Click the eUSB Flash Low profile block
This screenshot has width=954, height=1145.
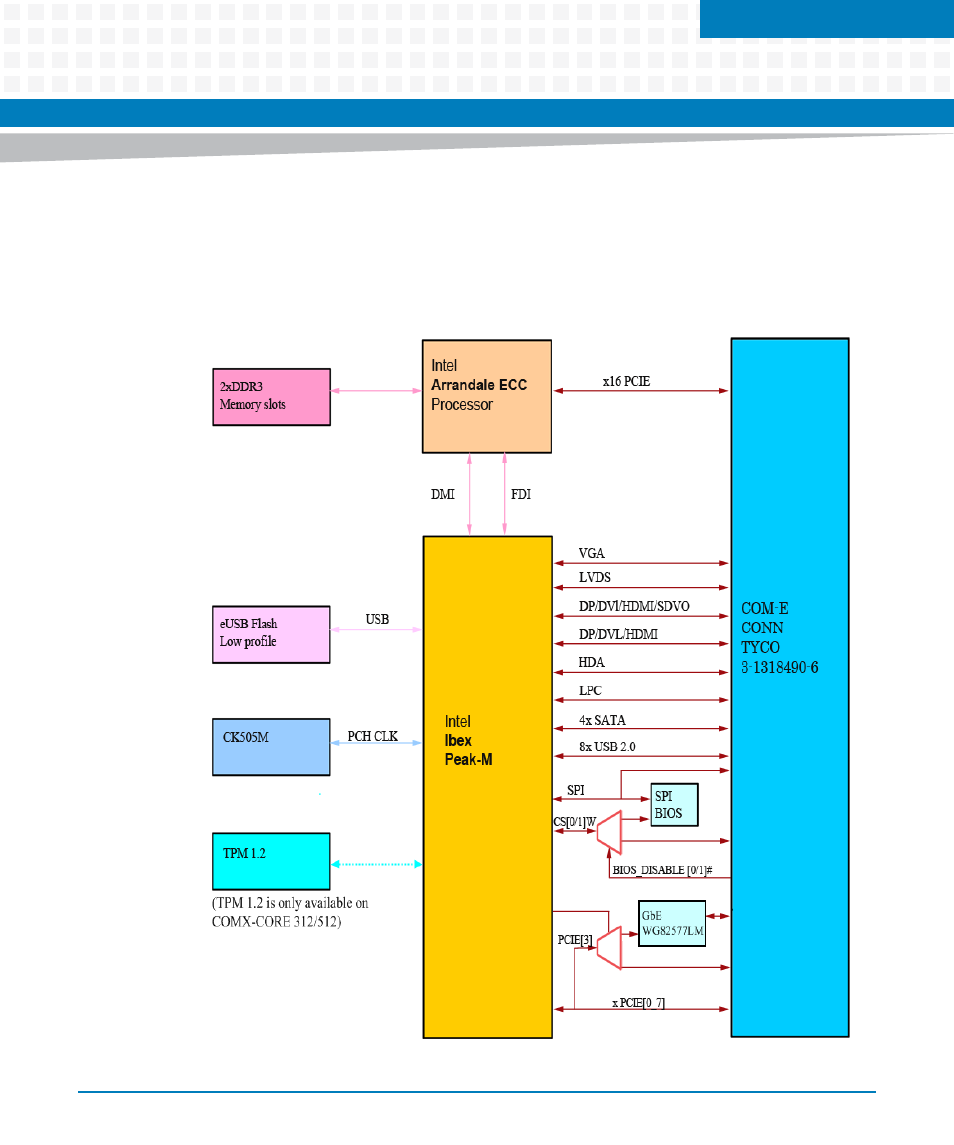pos(271,635)
